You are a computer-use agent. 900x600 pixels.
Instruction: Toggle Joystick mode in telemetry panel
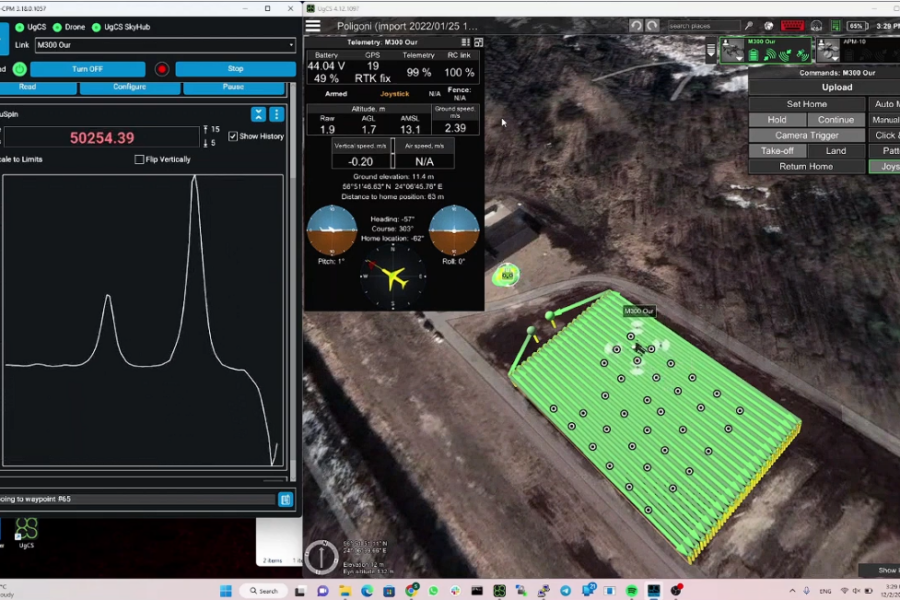click(x=394, y=94)
